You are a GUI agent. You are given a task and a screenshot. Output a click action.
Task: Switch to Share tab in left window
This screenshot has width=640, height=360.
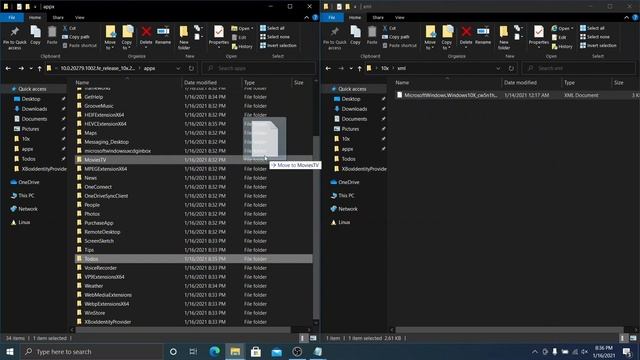click(58, 18)
